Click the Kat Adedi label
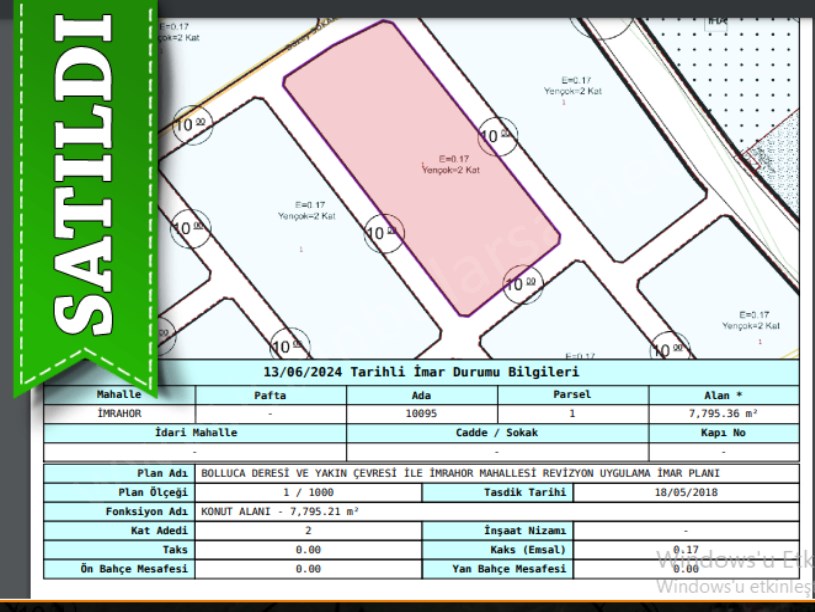 click(x=159, y=530)
